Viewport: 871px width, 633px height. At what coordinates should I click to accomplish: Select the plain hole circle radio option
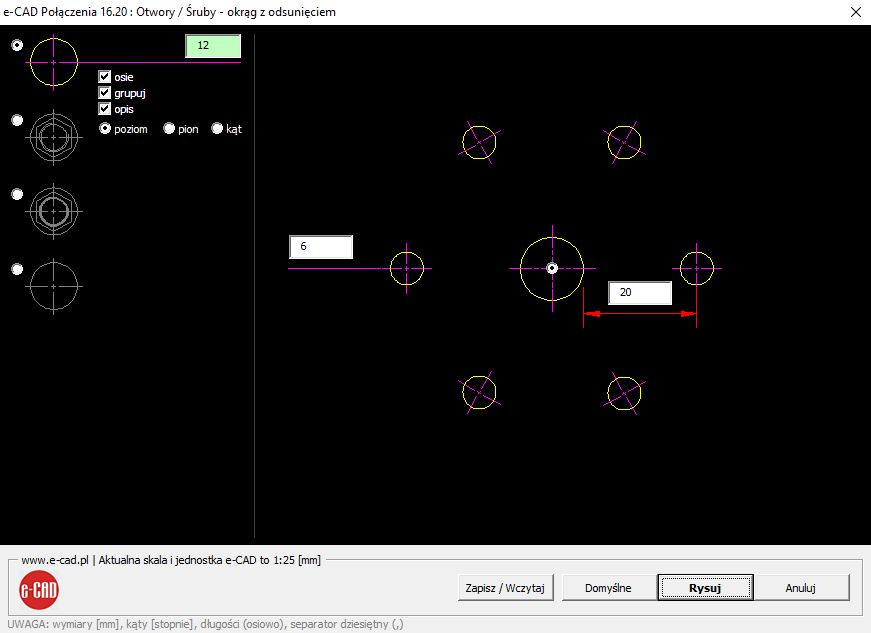point(17,45)
